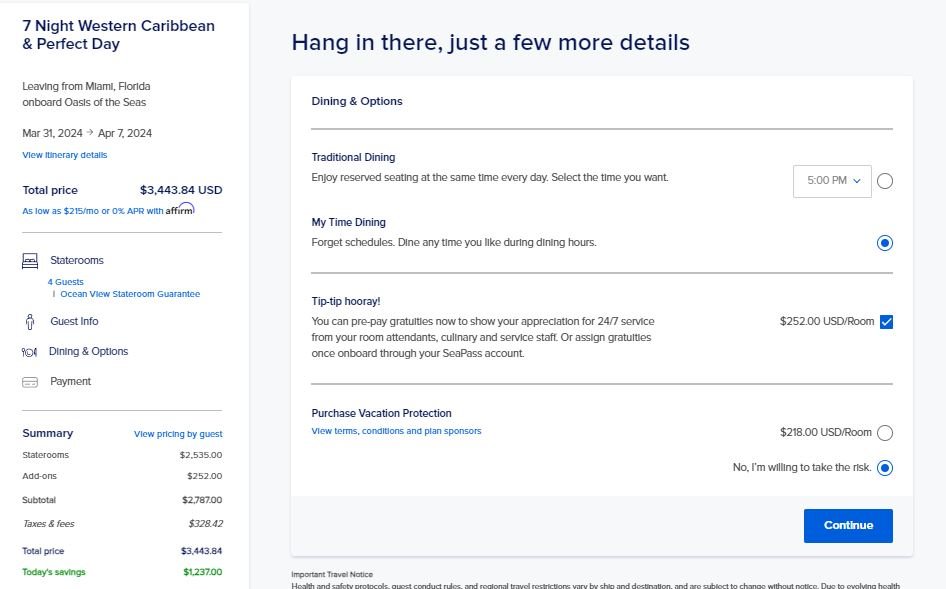
Task: Click the Payment credit card icon
Action: point(30,382)
